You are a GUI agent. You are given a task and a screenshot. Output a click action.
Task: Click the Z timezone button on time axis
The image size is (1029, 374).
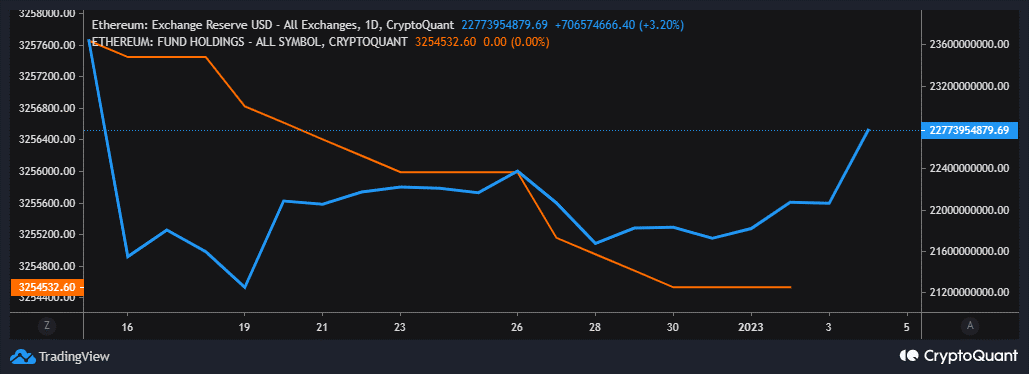click(x=47, y=325)
